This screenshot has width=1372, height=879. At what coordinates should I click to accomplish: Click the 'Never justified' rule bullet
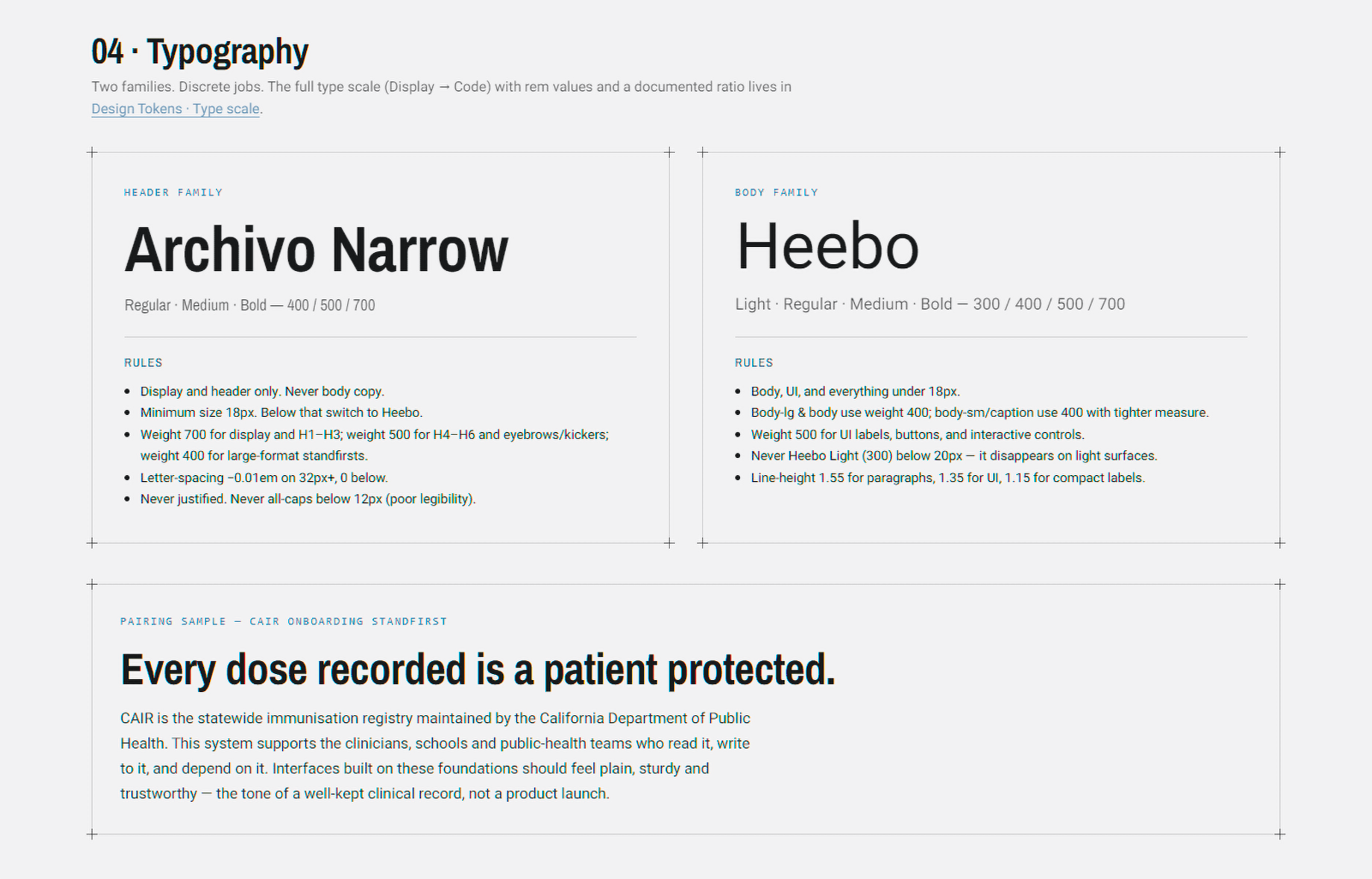308,498
